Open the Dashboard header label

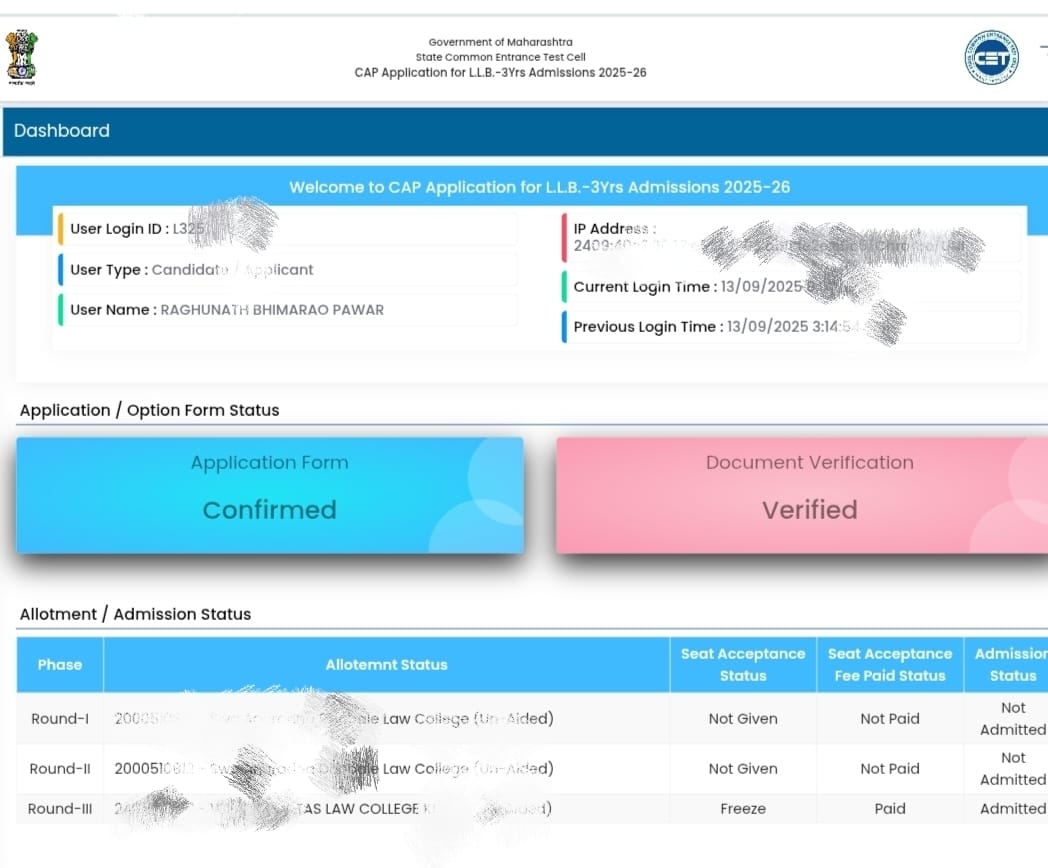(x=61, y=130)
